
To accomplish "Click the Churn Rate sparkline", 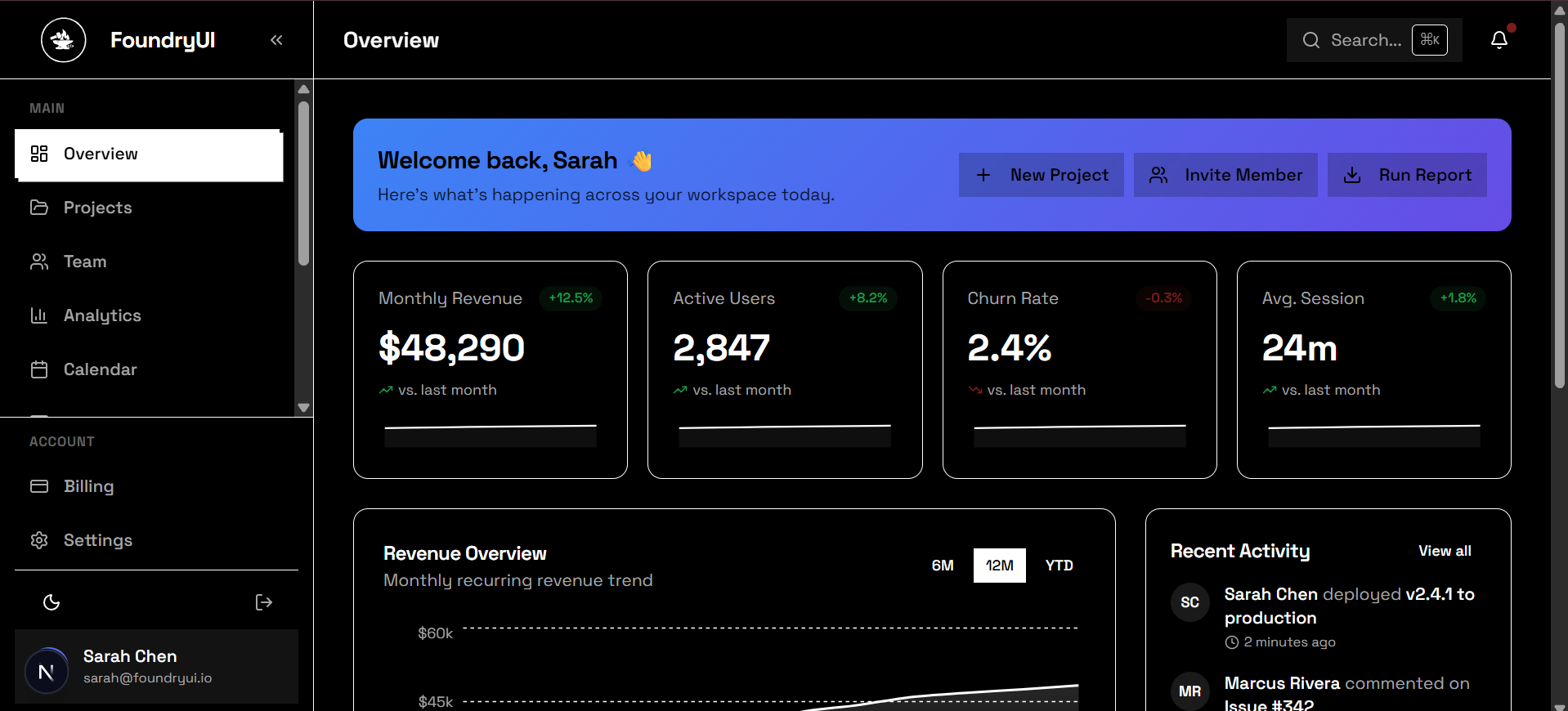I will pos(1080,435).
